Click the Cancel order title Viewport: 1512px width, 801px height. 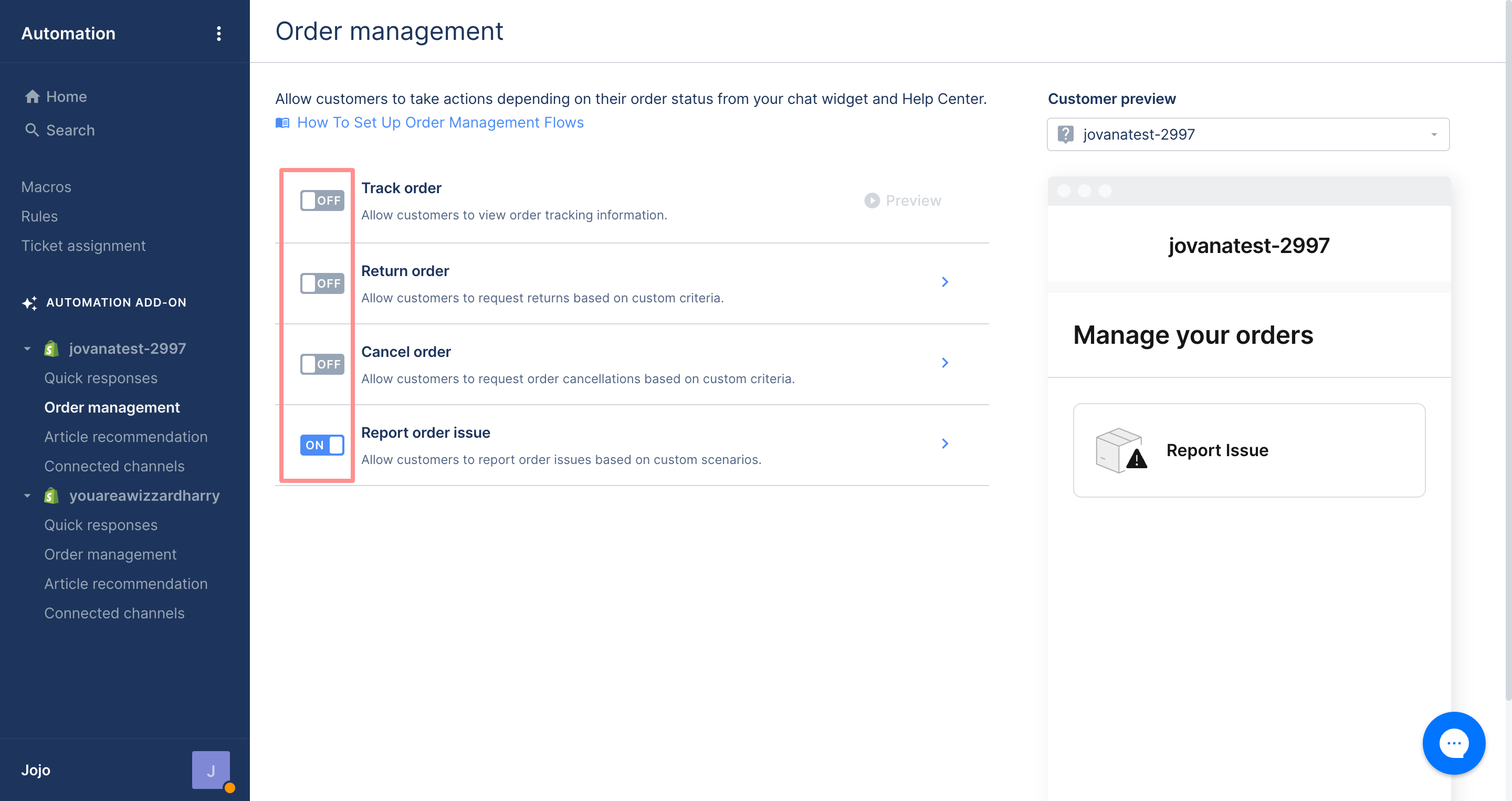[x=406, y=352]
